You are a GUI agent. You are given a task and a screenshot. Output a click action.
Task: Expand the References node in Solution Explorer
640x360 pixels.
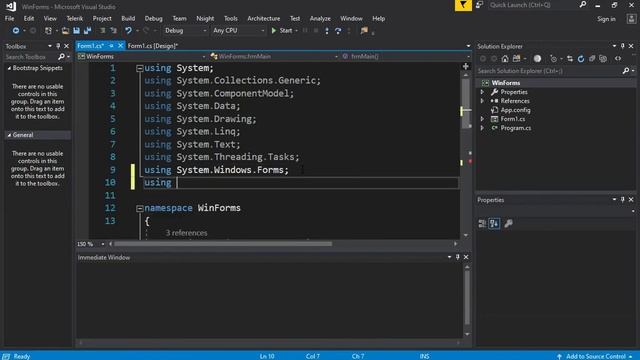tap(482, 101)
